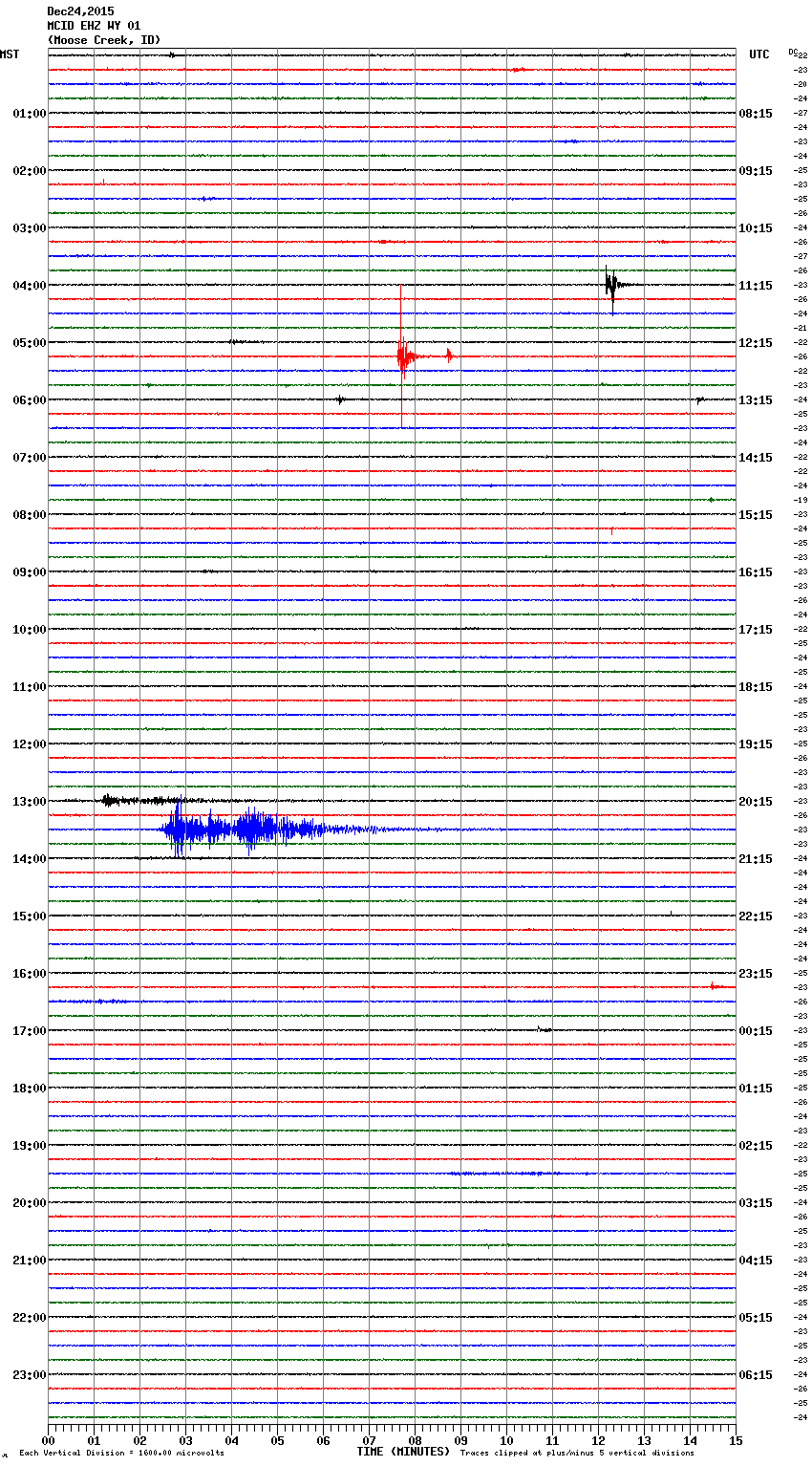Viewport: 812px width, 1466px height.
Task: Click the UTC time zone header
Action: [759, 54]
